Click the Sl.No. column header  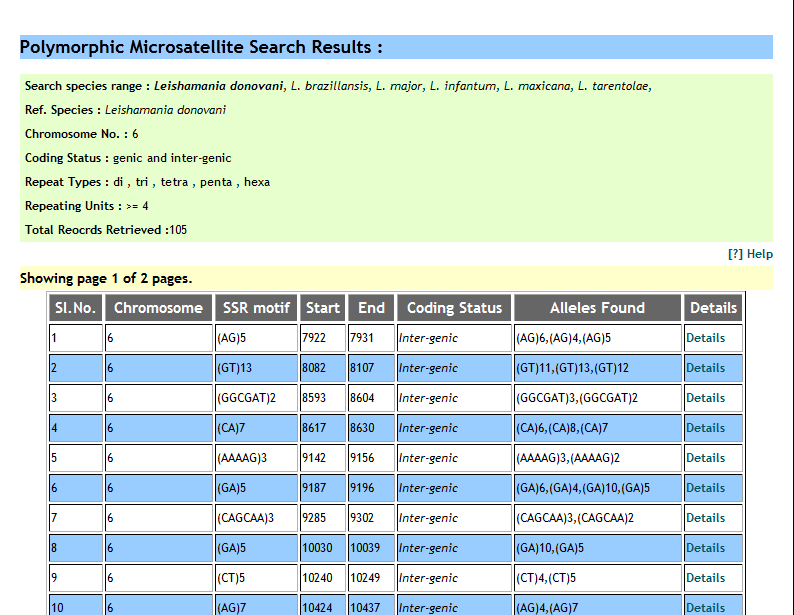75,308
